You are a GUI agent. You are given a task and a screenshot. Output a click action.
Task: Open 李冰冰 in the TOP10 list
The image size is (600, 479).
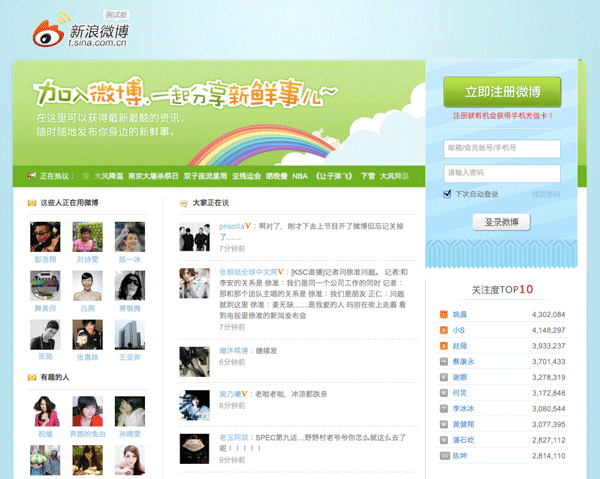(x=463, y=409)
